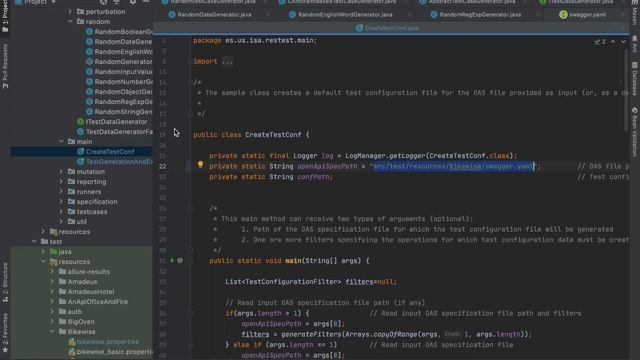This screenshot has height=360, width=640.
Task: Close the RandomDateGenerator.java tab
Action: [x=268, y=15]
